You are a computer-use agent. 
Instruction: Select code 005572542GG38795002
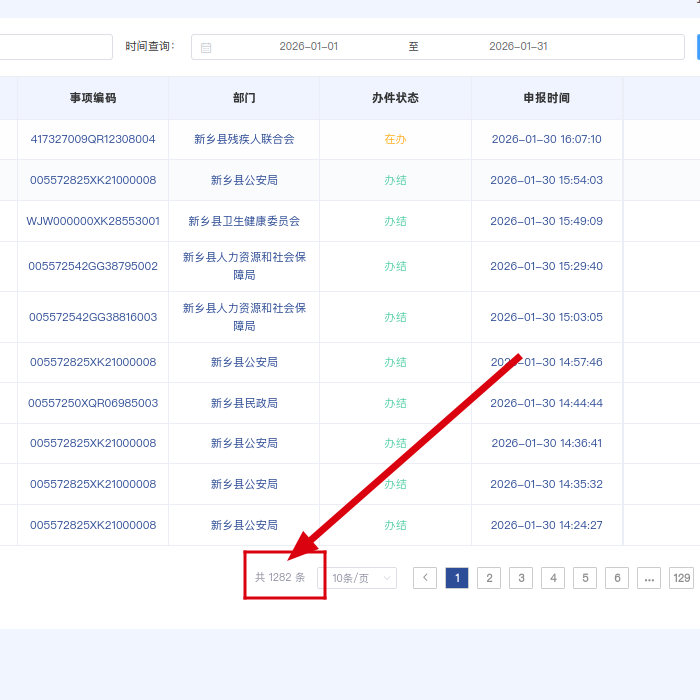pyautogui.click(x=93, y=267)
